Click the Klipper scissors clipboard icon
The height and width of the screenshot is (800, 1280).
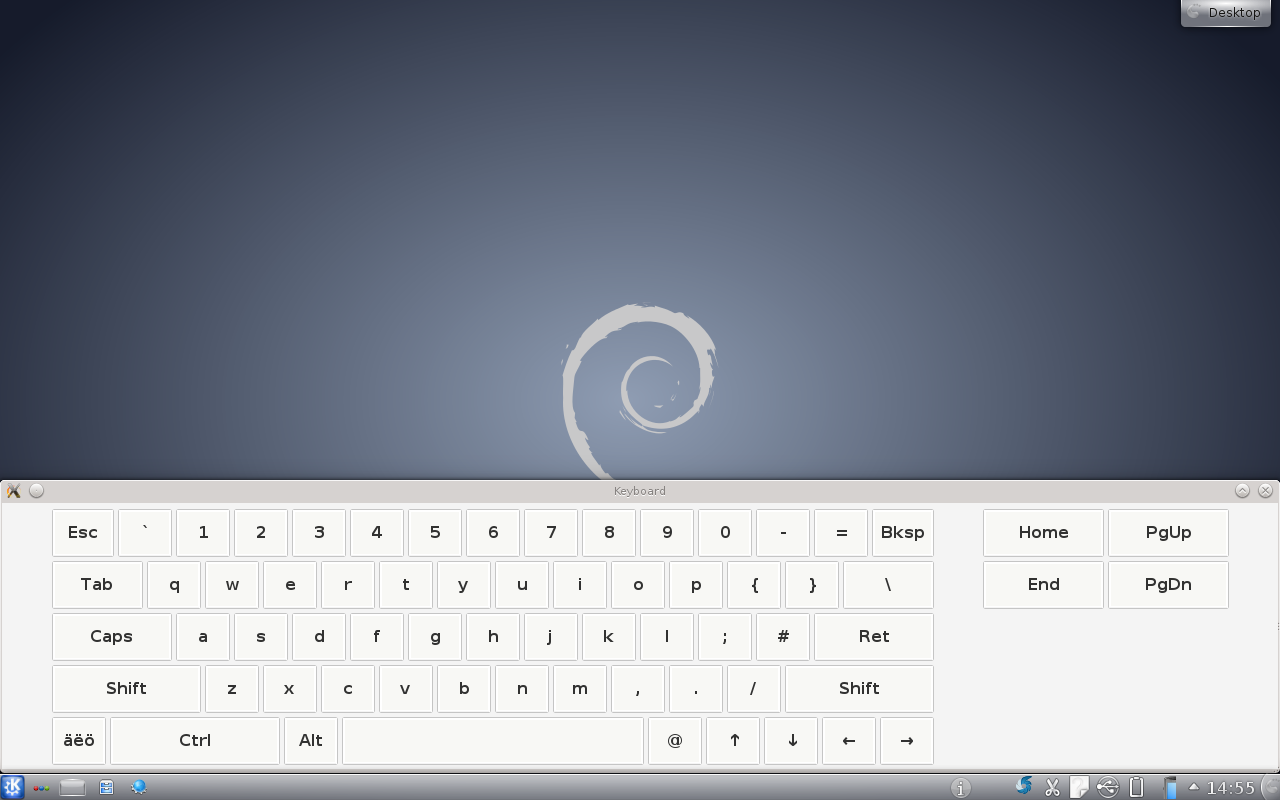1052,788
